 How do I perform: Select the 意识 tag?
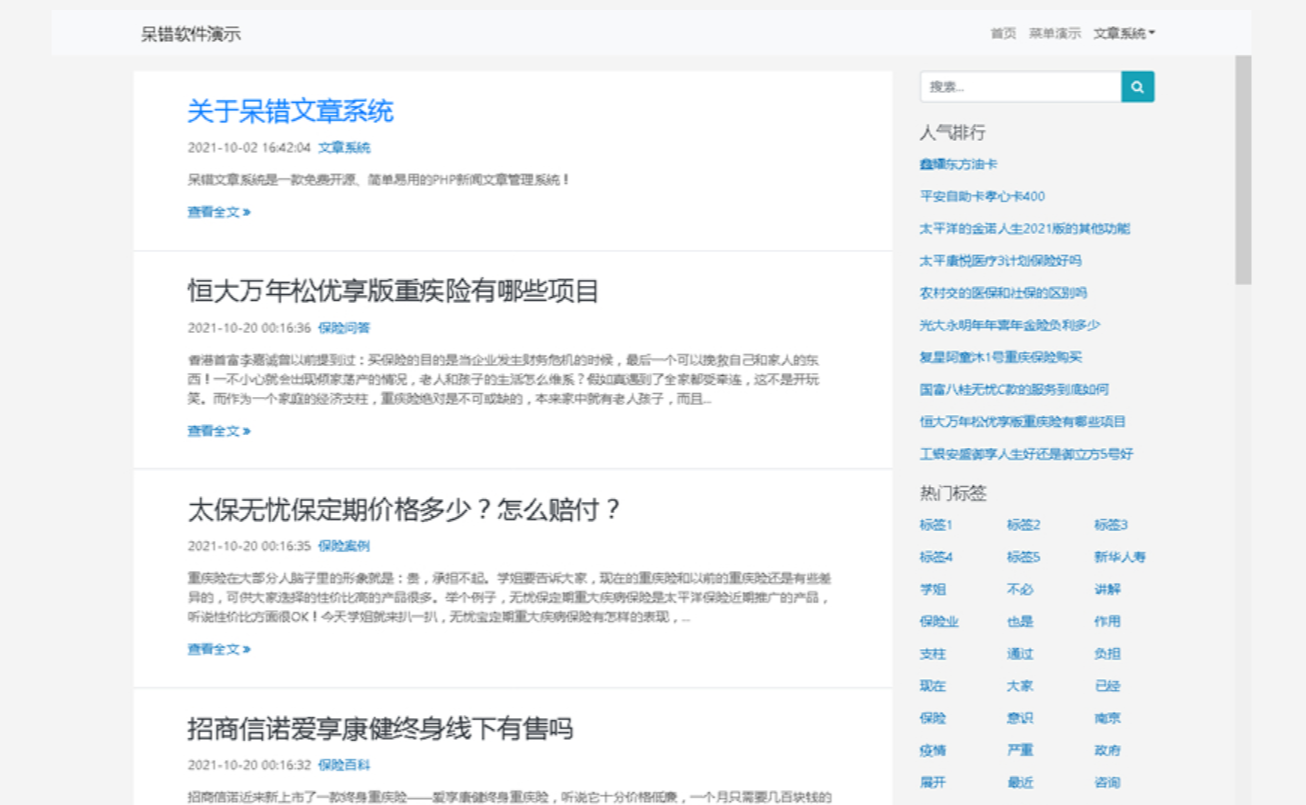[x=1020, y=718]
